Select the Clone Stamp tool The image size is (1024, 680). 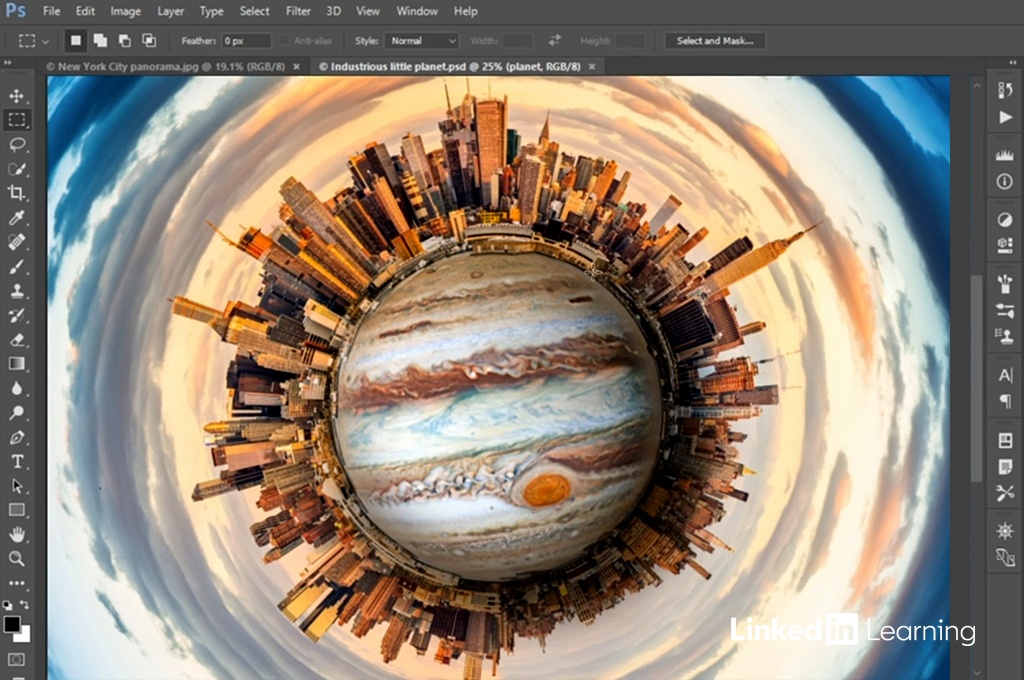pos(17,291)
